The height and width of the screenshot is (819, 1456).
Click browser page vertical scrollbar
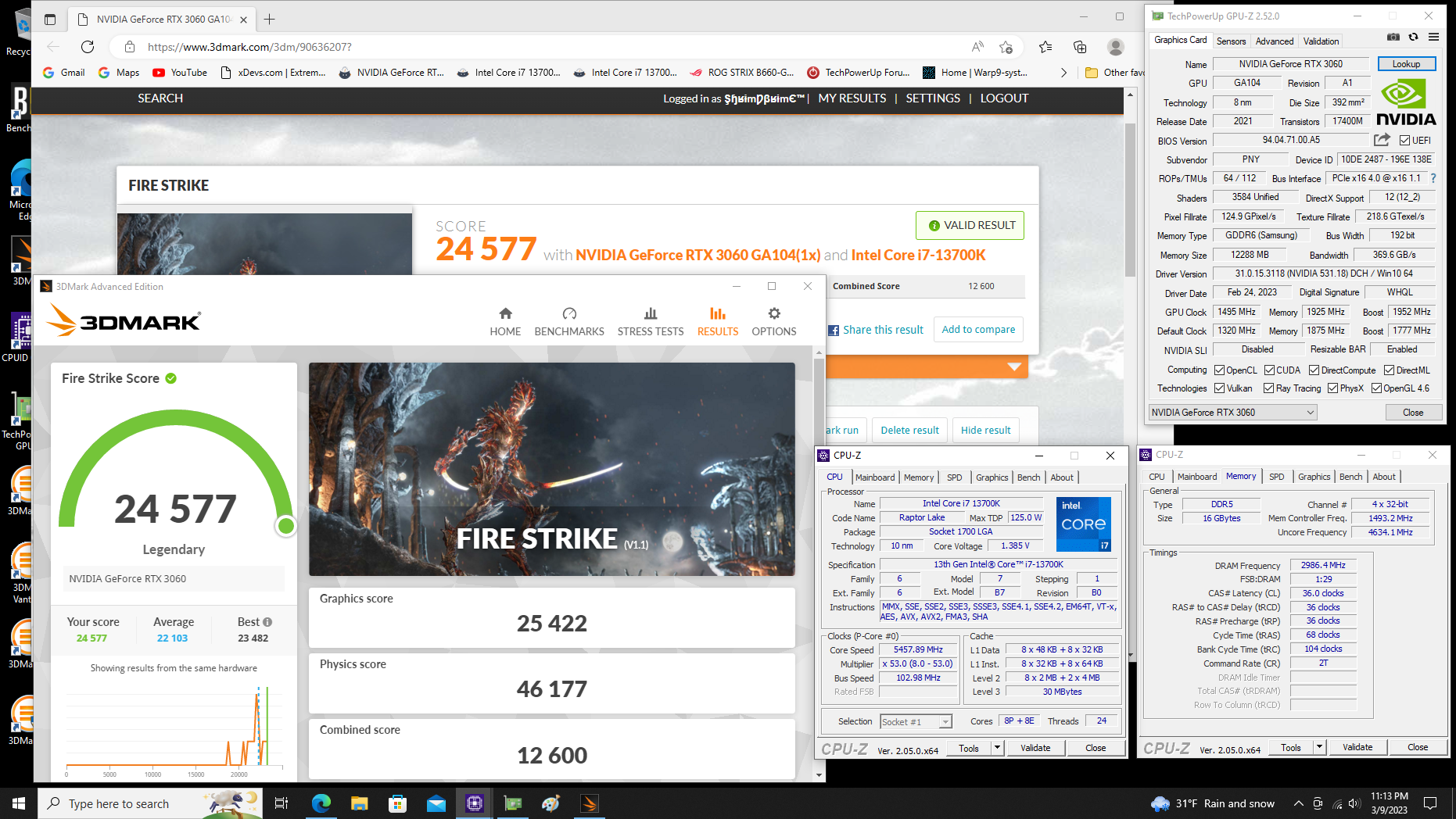(x=1130, y=200)
